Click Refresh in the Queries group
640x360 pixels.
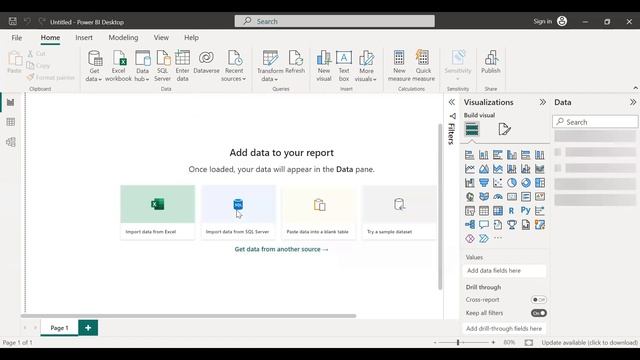[x=295, y=62]
